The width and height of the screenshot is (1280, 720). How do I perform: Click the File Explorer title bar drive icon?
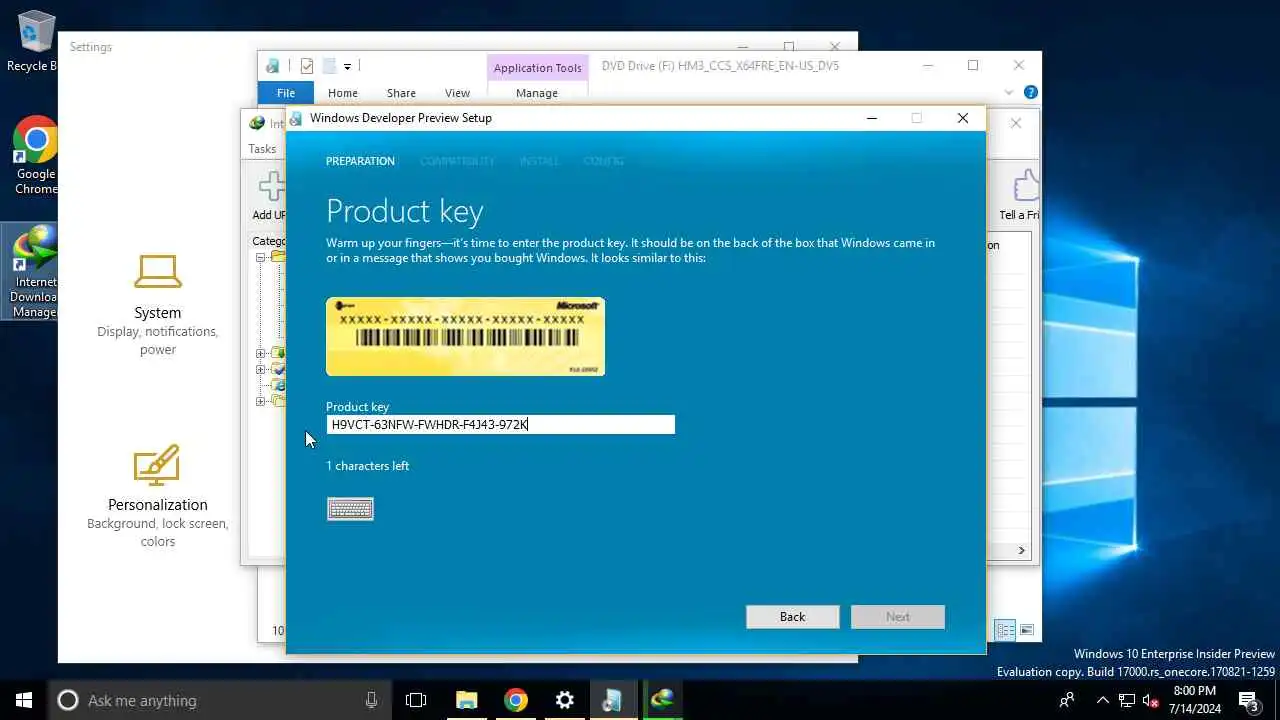pos(273,66)
